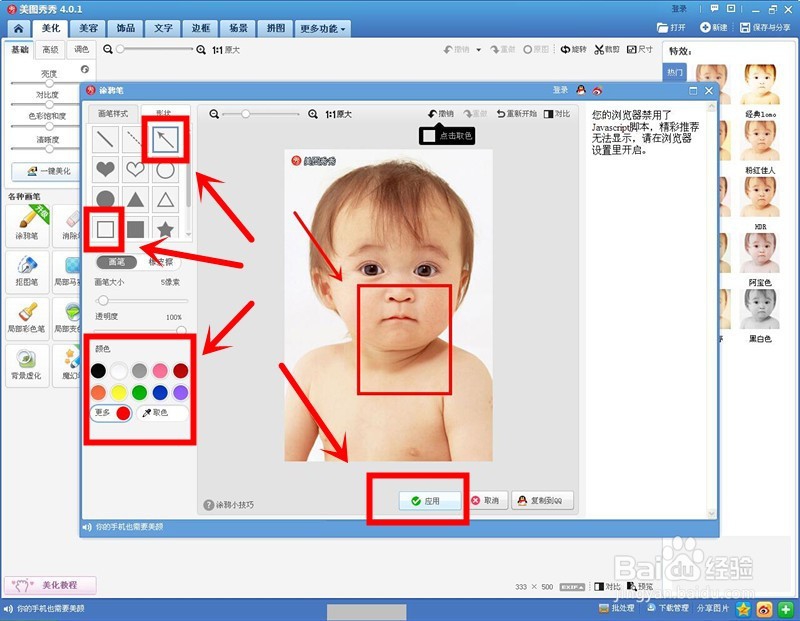Apply the 阿宝色 effect thumbnail
The image size is (800, 621).
[x=760, y=253]
